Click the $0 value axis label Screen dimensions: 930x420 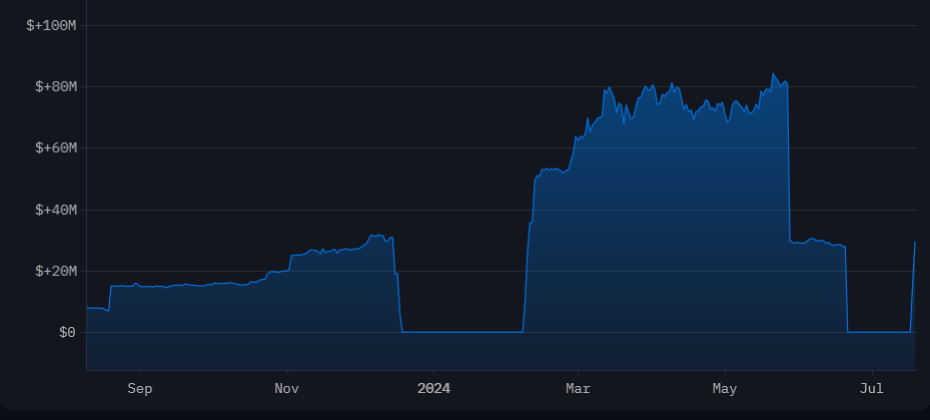coord(66,332)
